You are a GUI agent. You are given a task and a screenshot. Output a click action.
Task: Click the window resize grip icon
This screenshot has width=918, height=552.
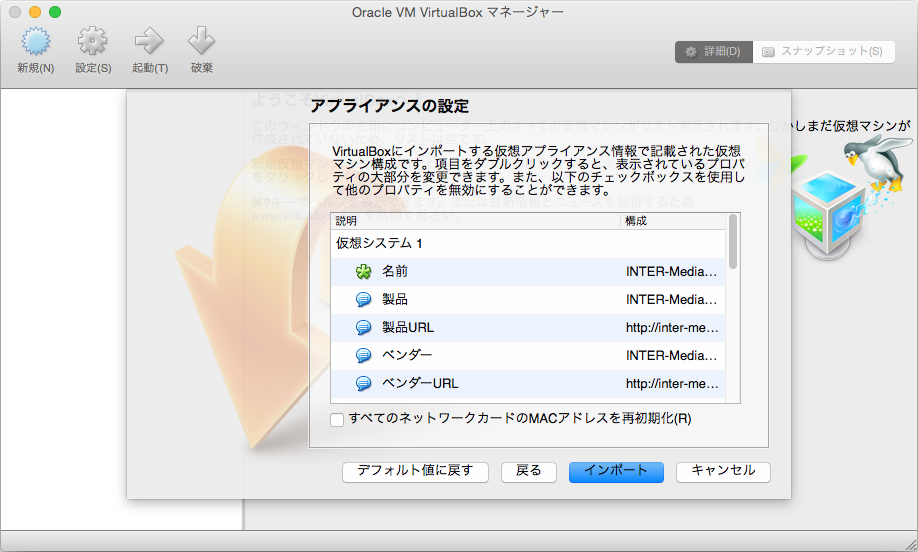click(910, 544)
